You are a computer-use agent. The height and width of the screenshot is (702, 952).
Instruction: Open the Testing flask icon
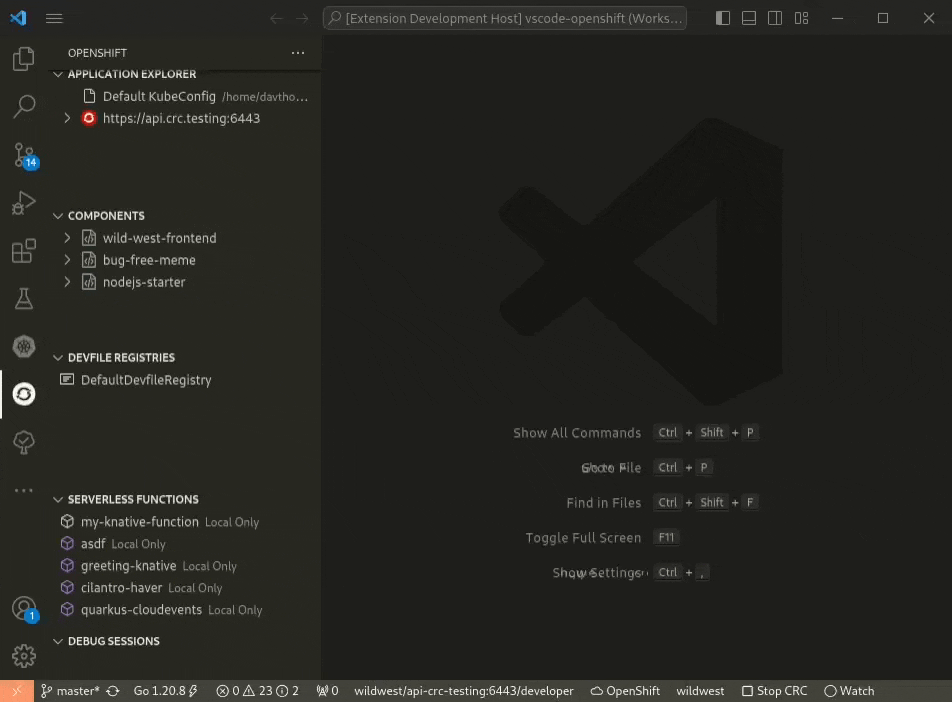point(24,298)
